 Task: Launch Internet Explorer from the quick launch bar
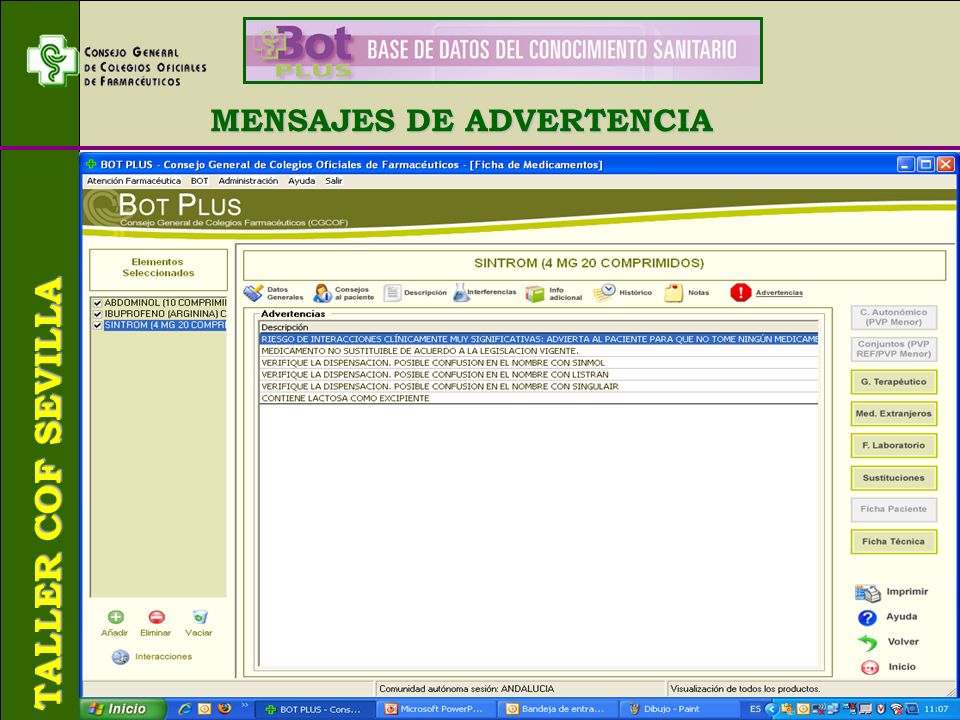[x=184, y=709]
